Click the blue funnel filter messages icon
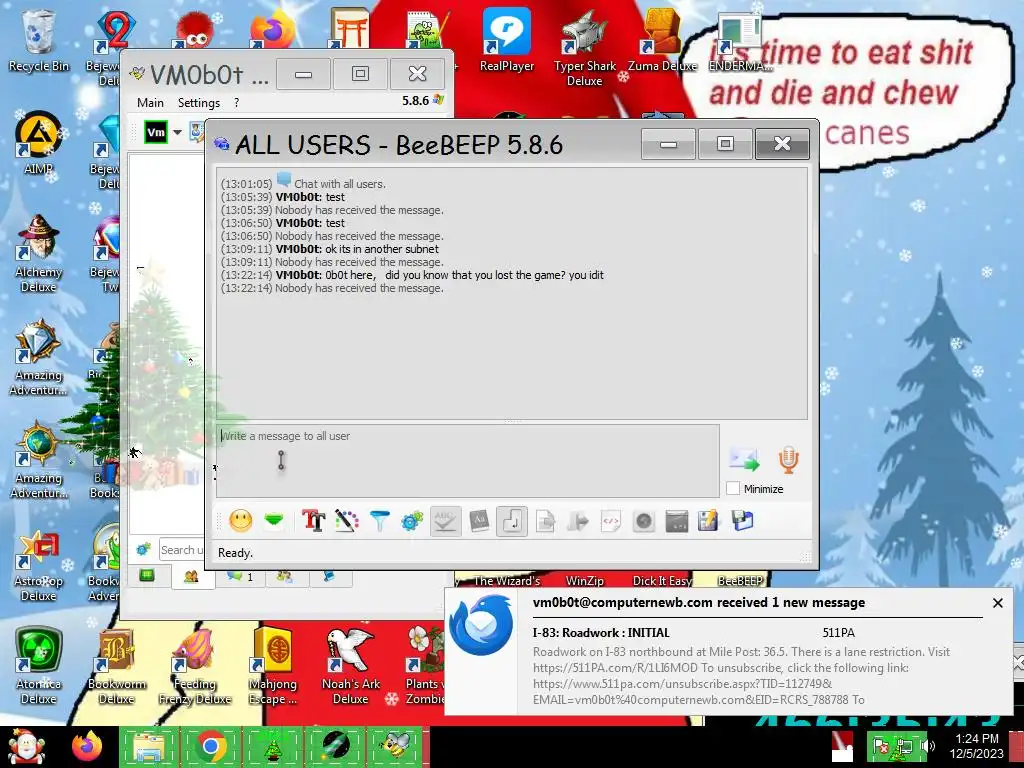 (379, 520)
